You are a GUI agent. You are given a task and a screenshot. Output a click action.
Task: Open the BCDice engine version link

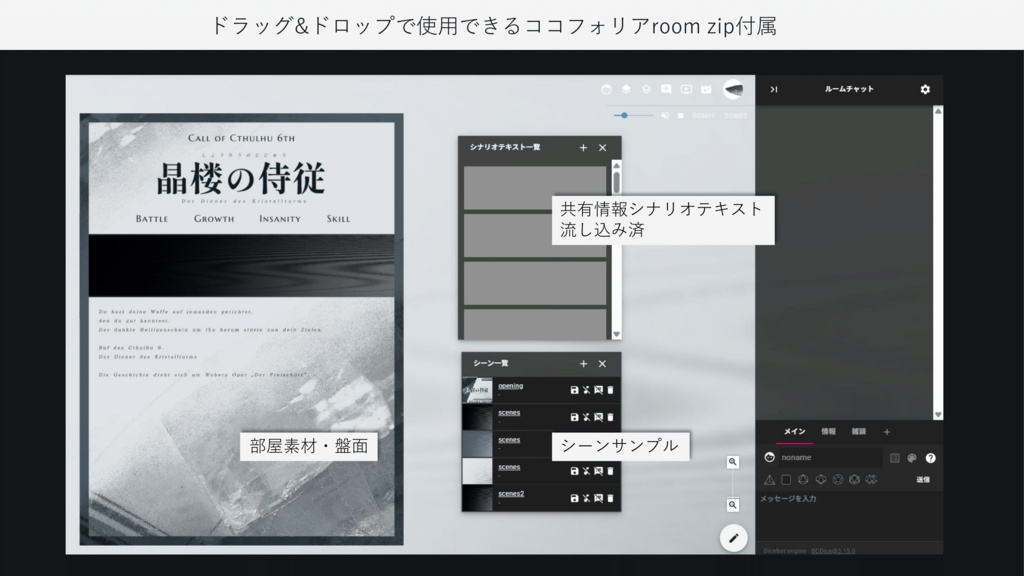(833, 551)
